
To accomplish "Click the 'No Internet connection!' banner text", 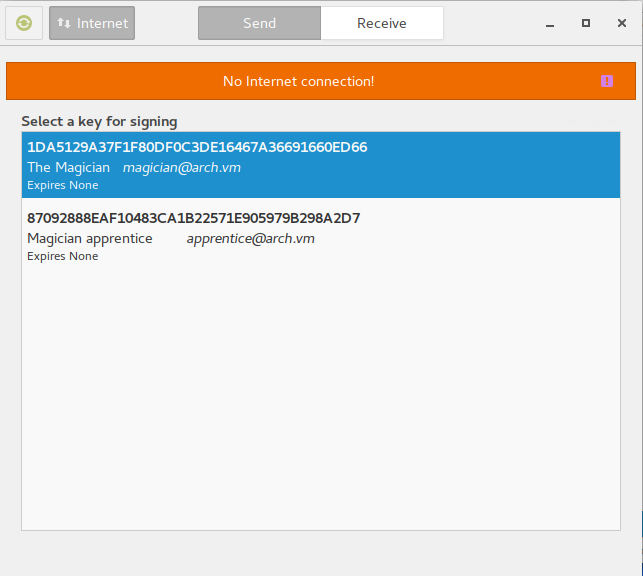I will click(299, 81).
